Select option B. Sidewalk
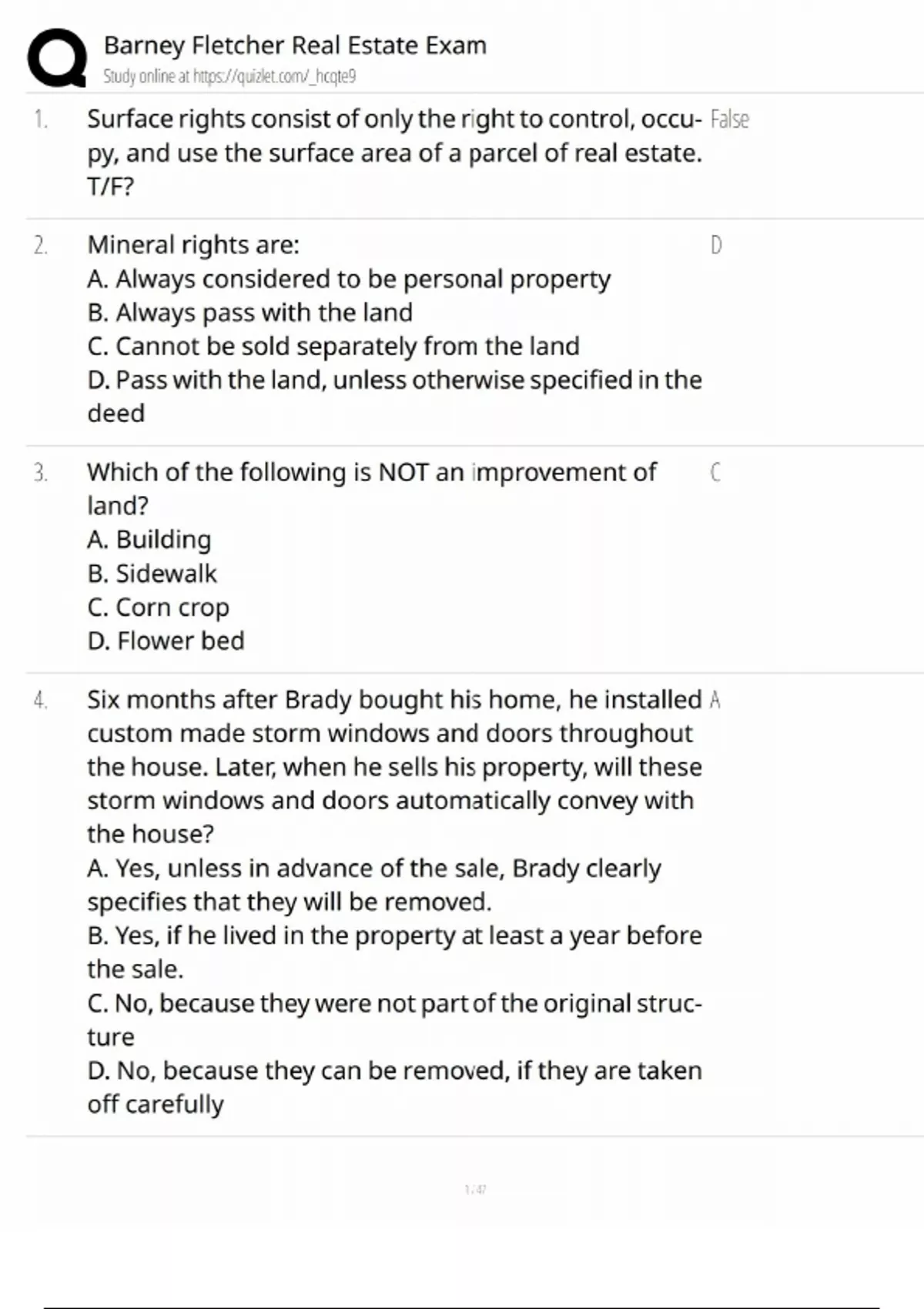924x1309 pixels. point(152,574)
